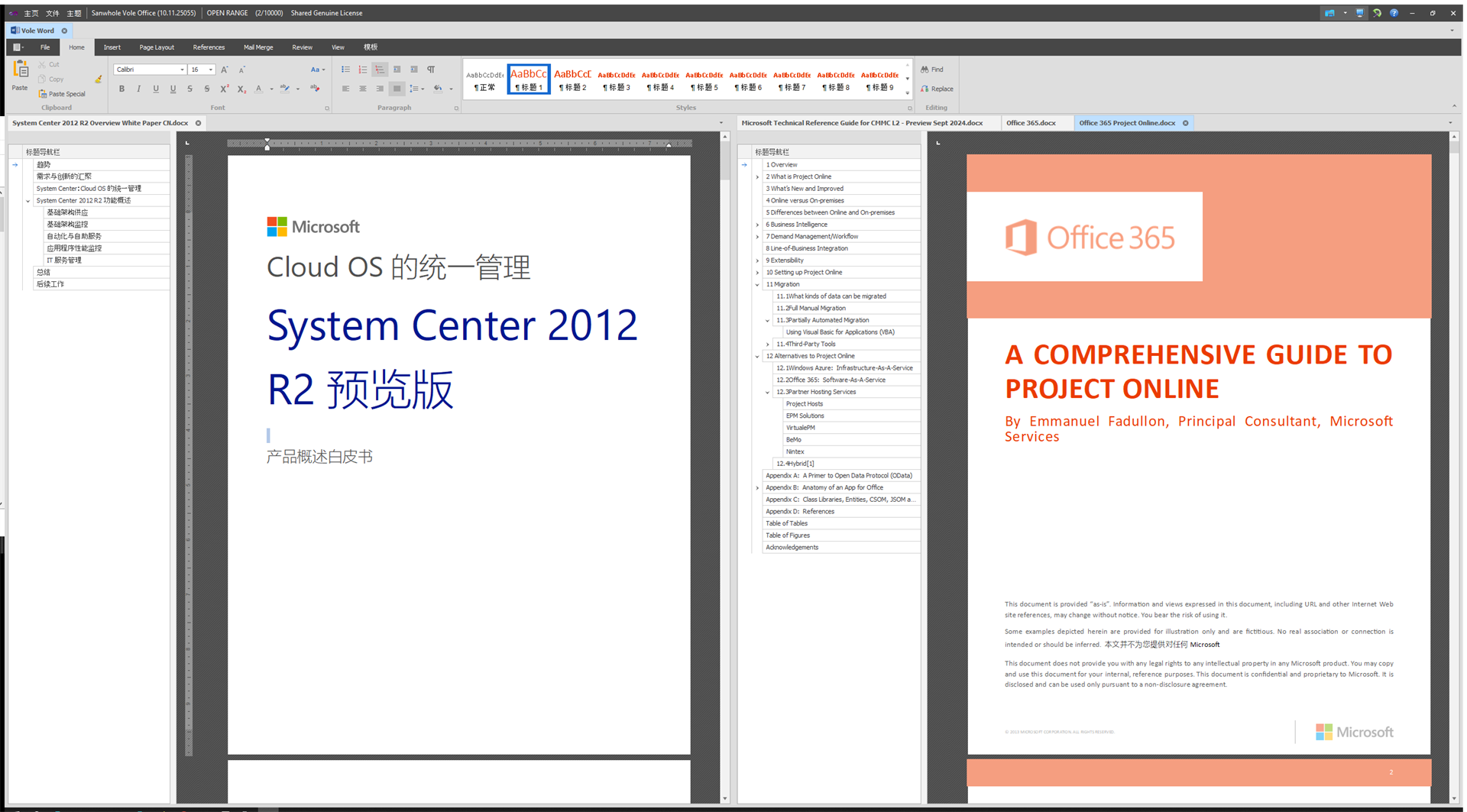Open the Calibri font name dropdown
The image size is (1467, 812).
click(x=182, y=70)
